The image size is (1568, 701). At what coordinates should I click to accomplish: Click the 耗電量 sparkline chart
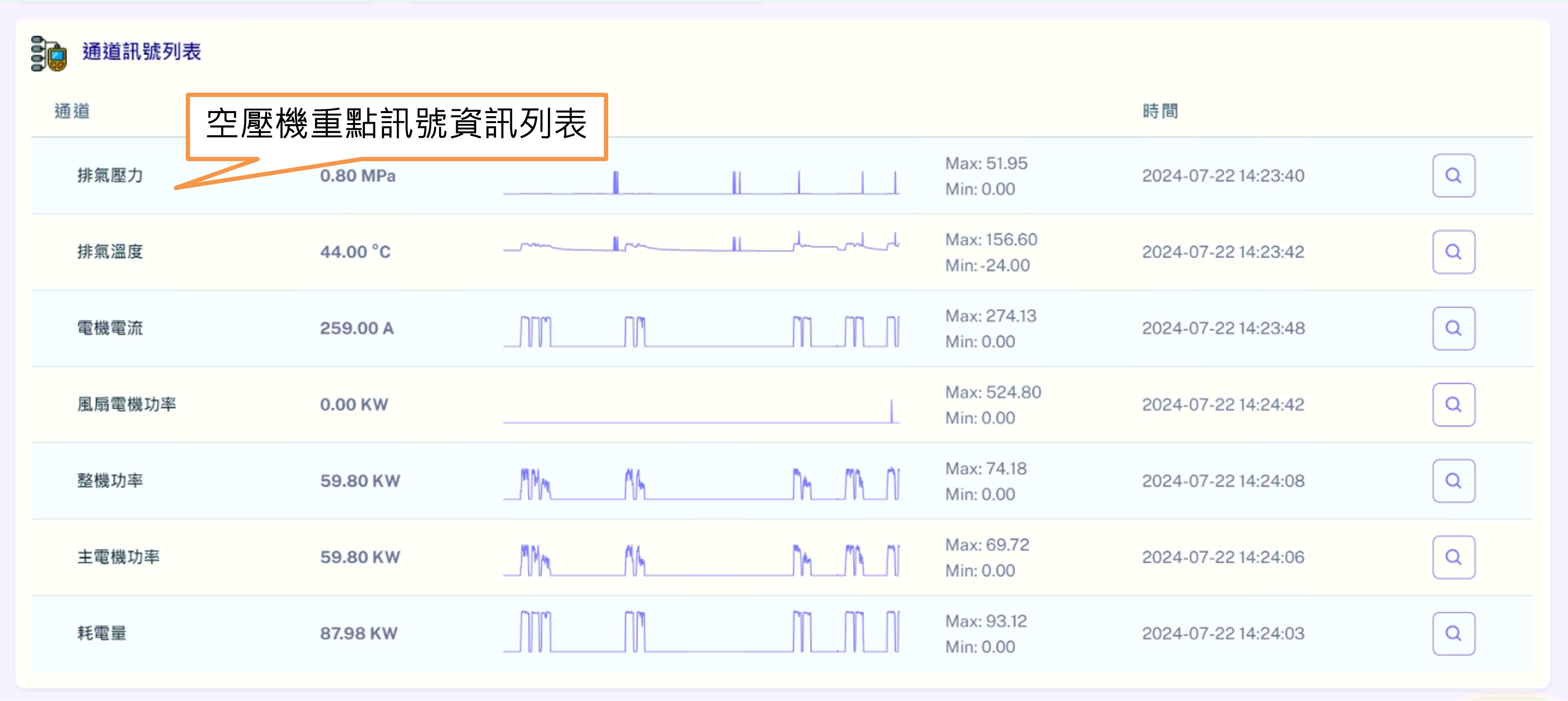click(x=700, y=632)
